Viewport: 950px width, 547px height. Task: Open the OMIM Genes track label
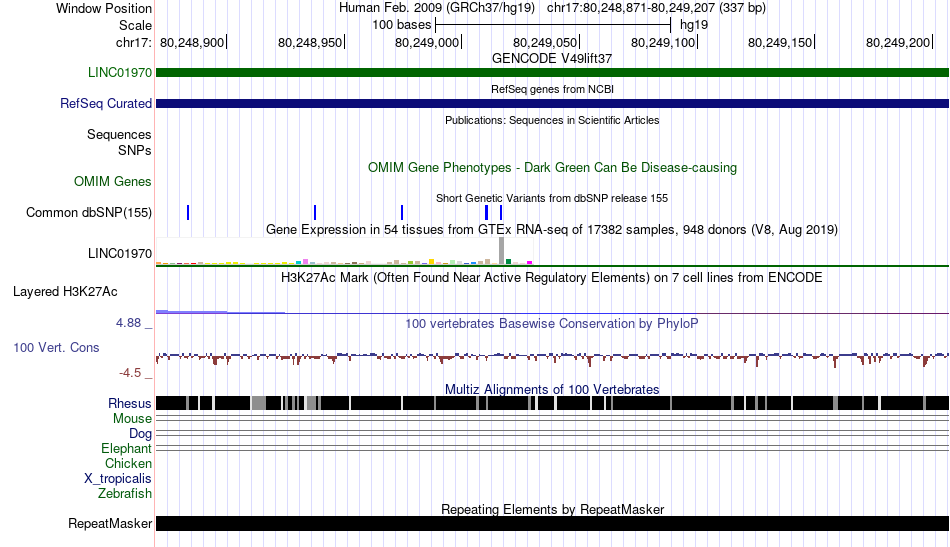(113, 182)
